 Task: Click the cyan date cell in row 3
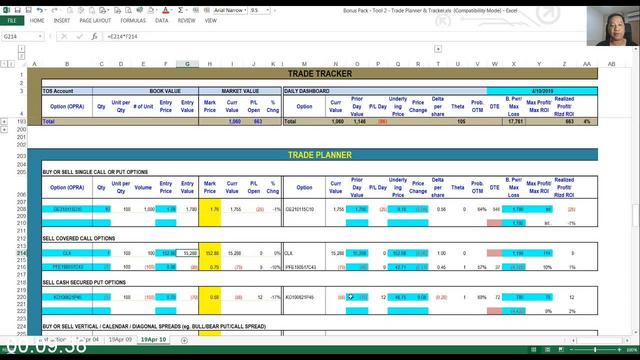[542, 91]
